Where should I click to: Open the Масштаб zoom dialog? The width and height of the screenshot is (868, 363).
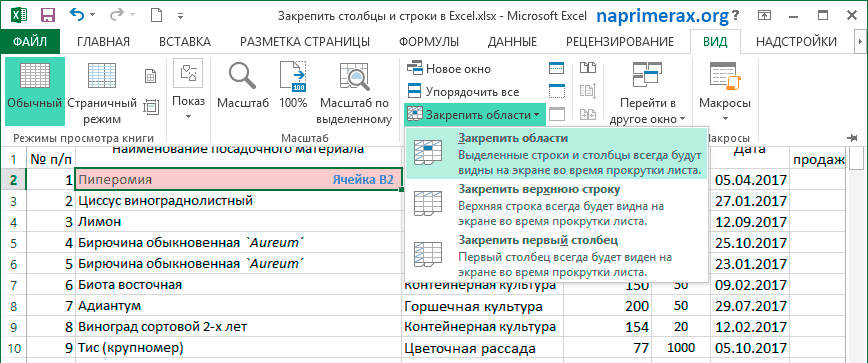(242, 86)
